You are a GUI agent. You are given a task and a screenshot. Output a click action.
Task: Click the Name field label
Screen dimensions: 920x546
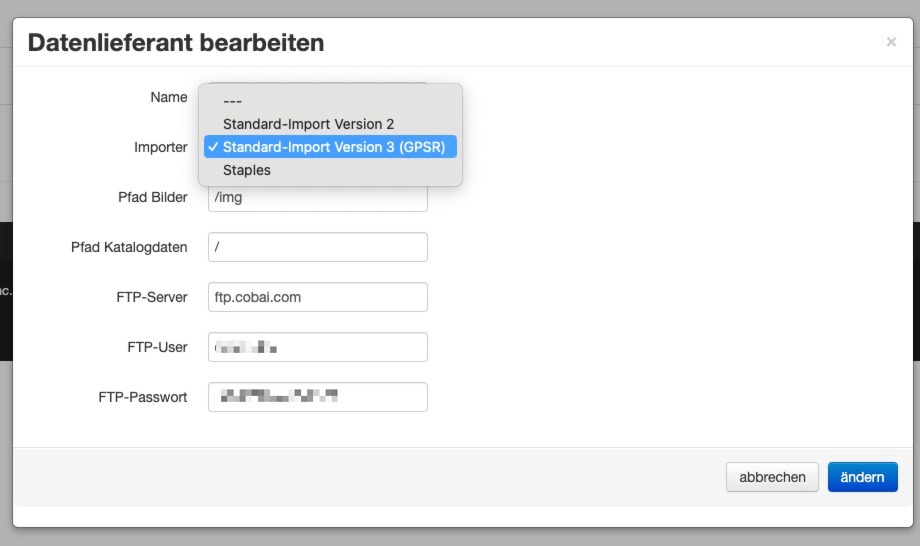(168, 97)
